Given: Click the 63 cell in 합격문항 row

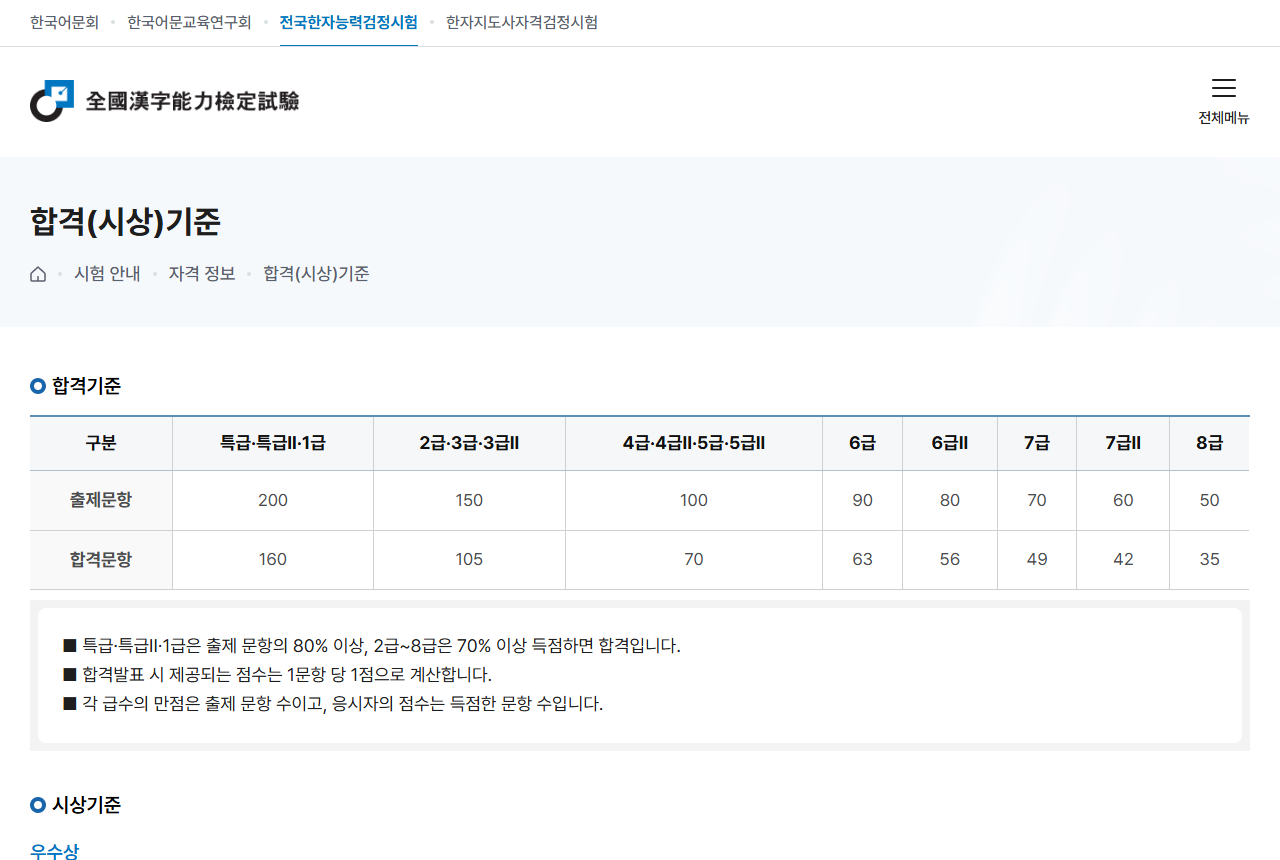Looking at the screenshot, I should tap(862, 560).
